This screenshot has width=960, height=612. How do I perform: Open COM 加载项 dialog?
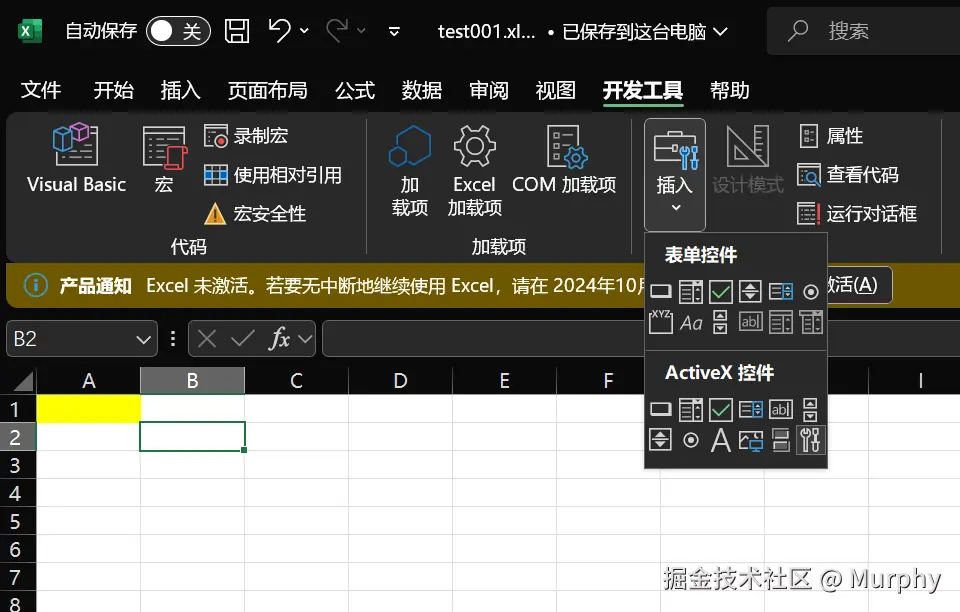[x=564, y=159]
